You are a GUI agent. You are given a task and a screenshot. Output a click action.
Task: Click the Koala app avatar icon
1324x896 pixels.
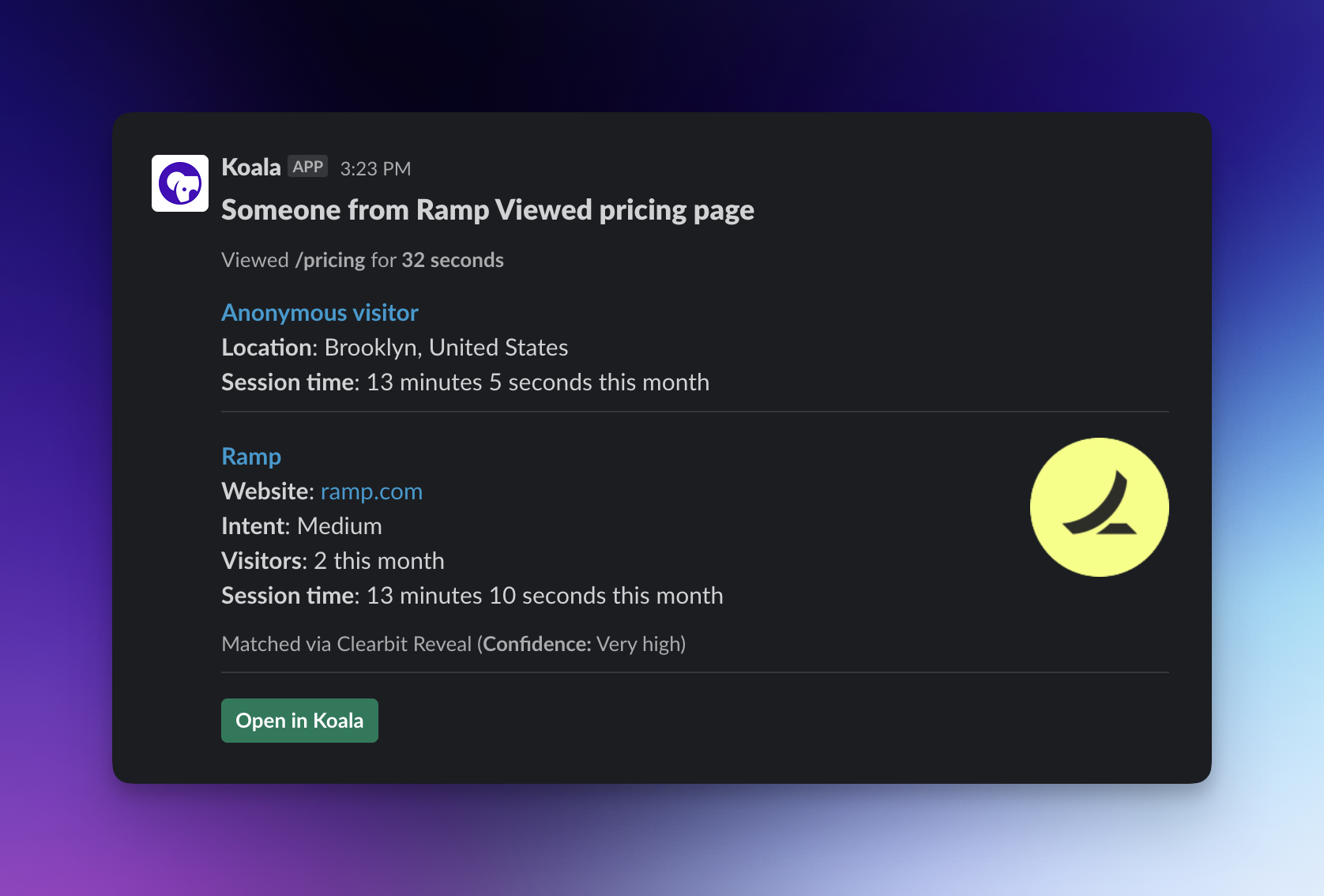180,183
